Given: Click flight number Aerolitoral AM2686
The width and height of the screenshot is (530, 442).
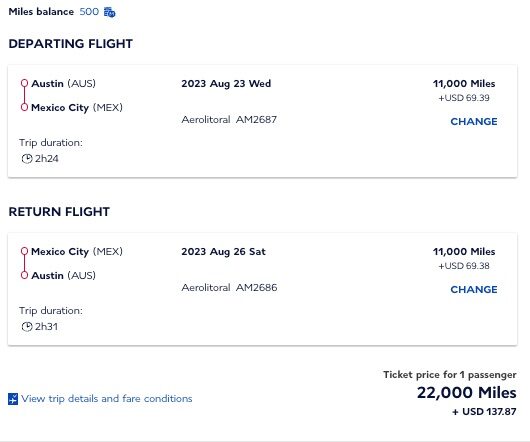Looking at the screenshot, I should (229, 288).
